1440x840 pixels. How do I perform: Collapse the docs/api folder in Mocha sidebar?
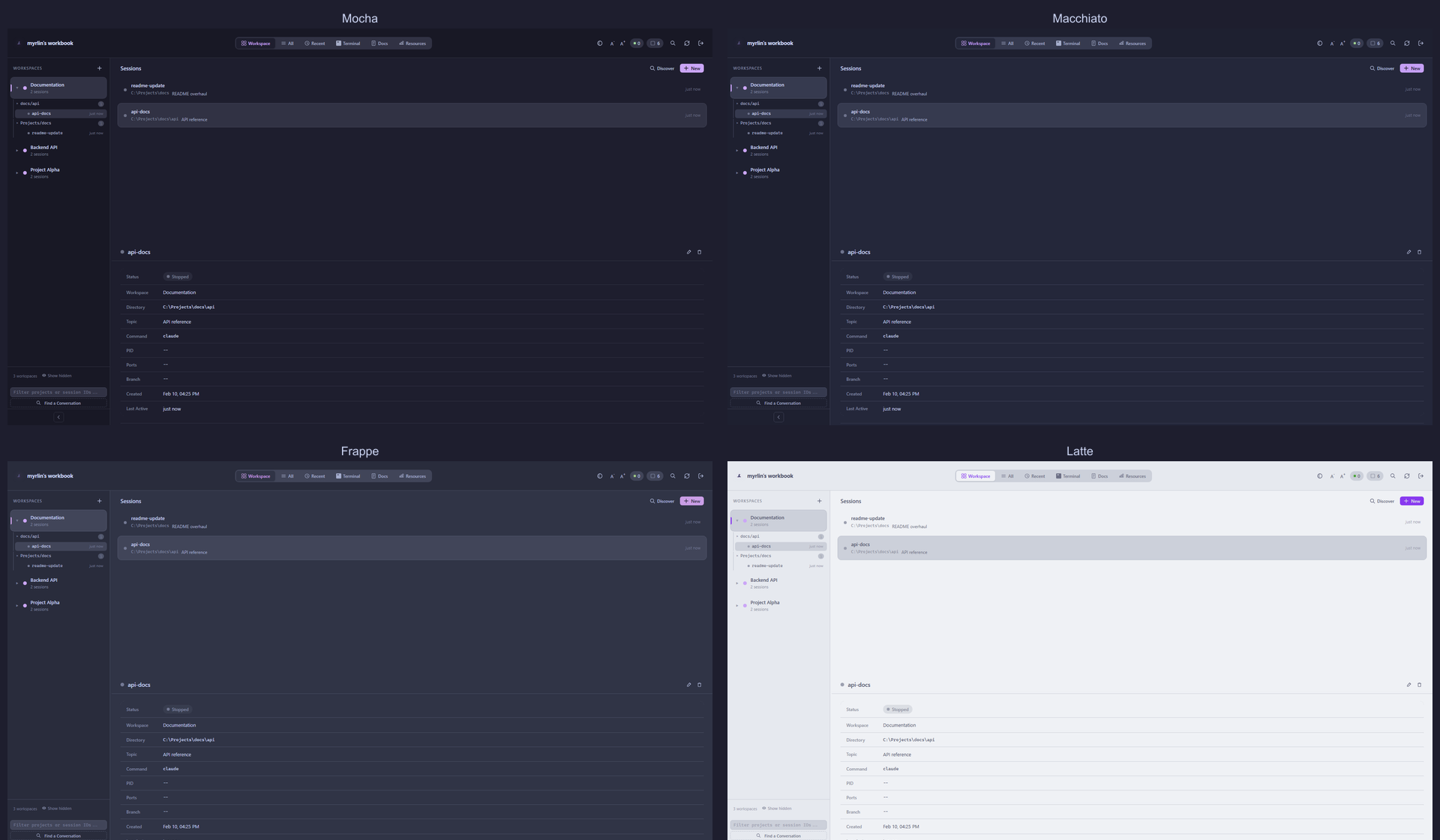pos(17,103)
